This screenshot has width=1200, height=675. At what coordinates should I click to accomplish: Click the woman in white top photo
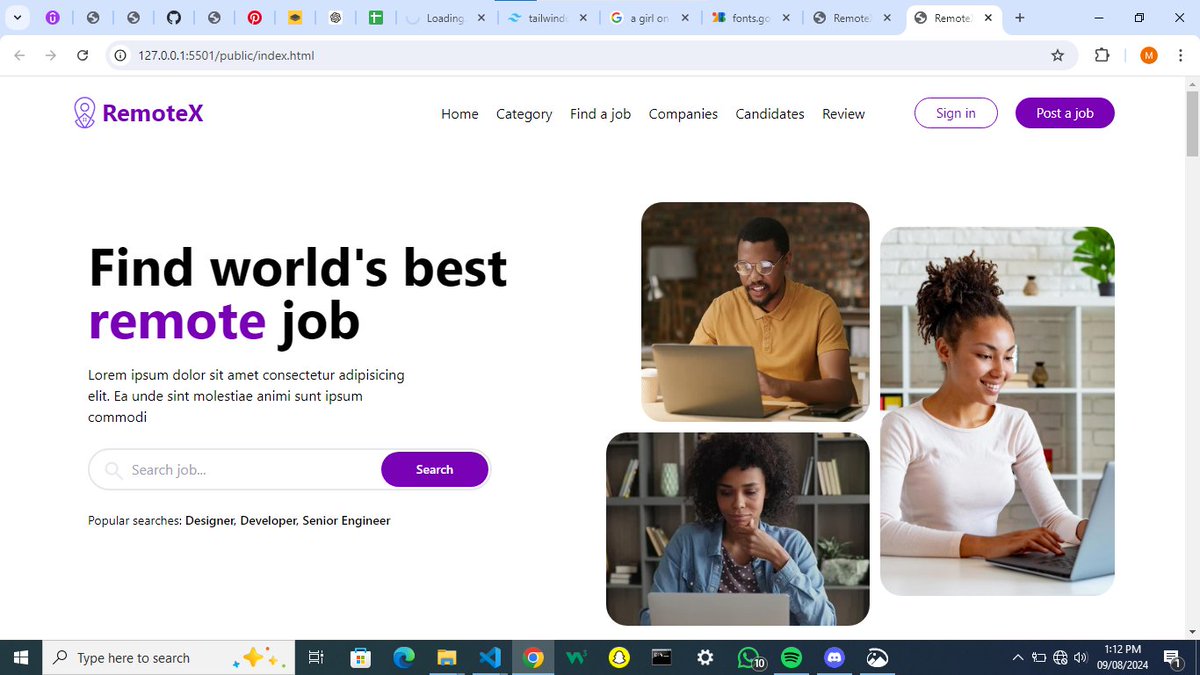coord(997,411)
